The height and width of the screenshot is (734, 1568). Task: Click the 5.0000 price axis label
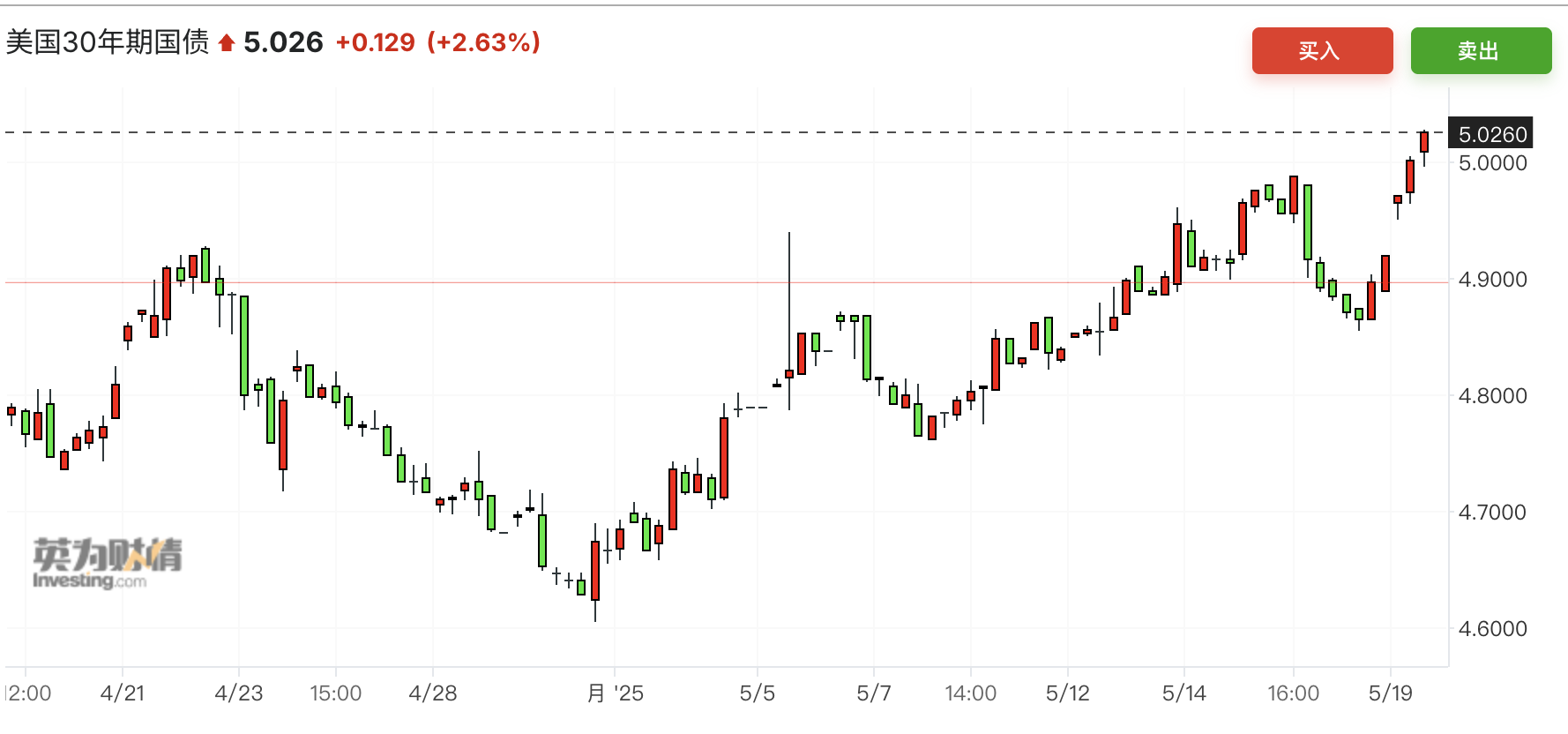point(1492,163)
